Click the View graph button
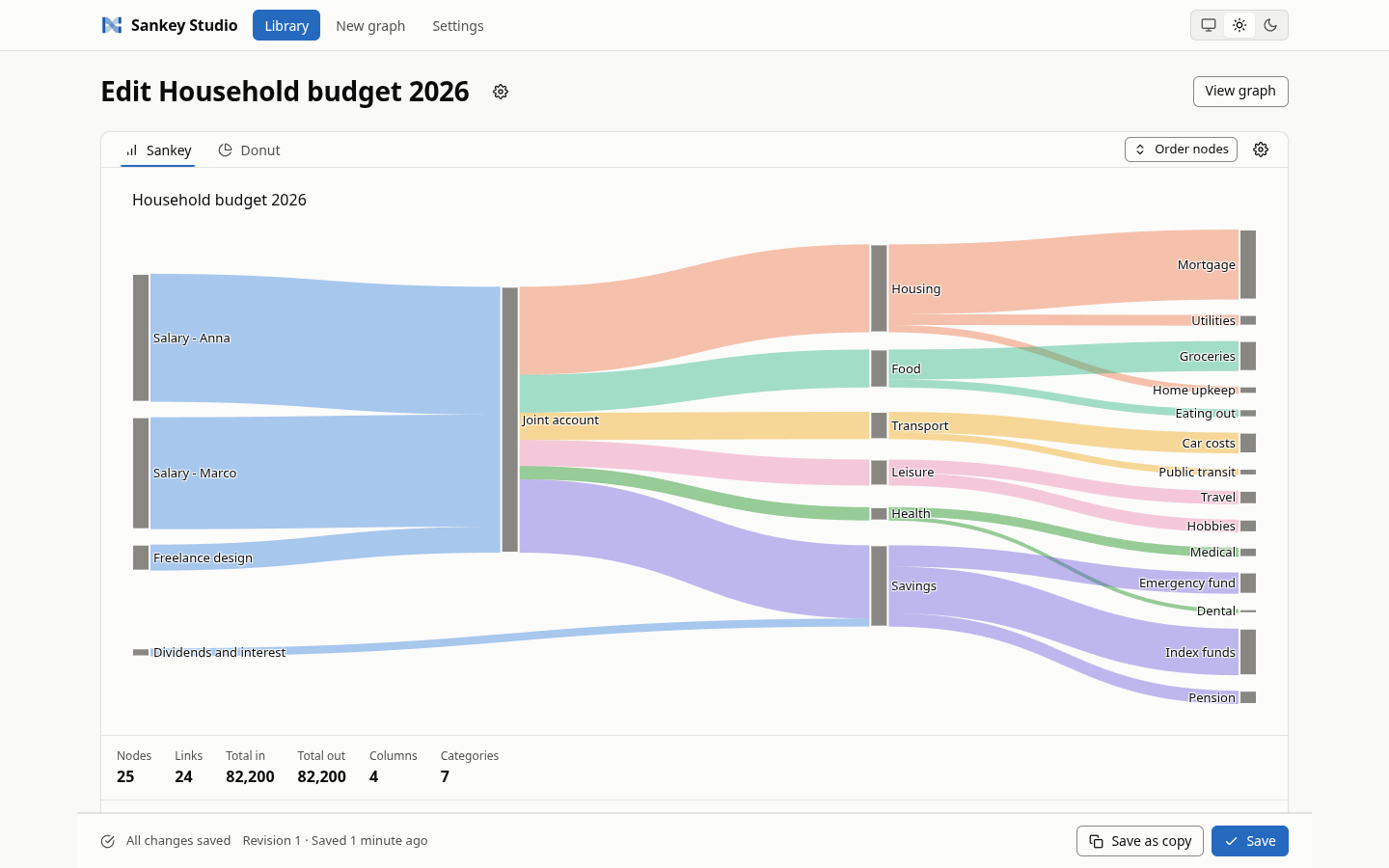 coord(1240,91)
